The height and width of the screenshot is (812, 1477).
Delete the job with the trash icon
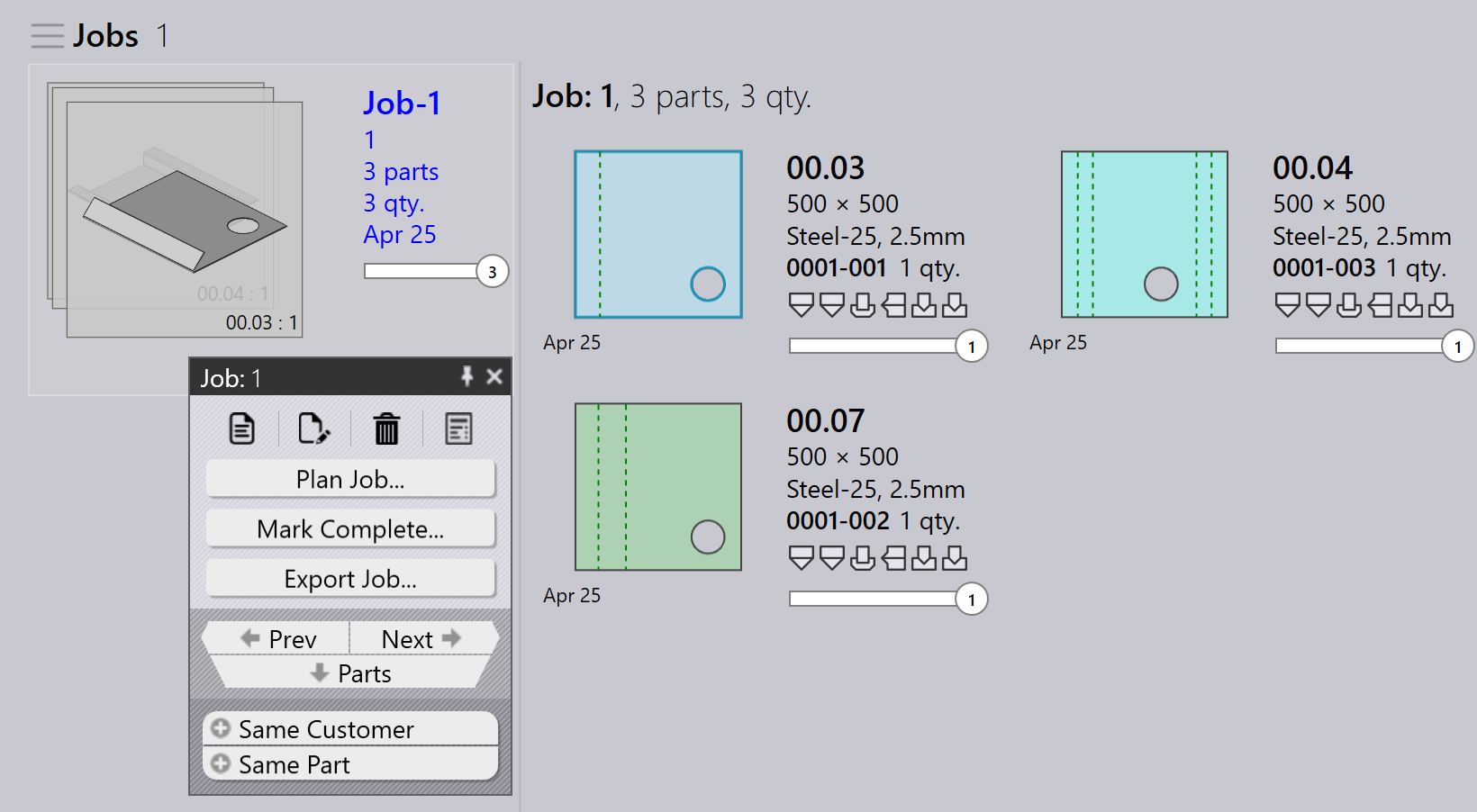pos(386,429)
